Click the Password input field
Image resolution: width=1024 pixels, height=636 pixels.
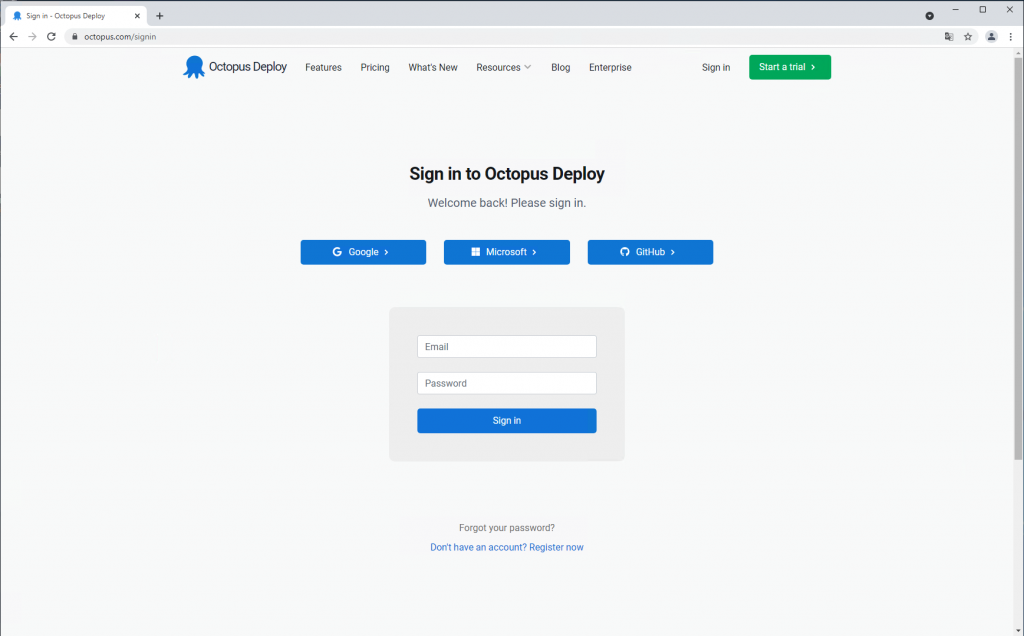click(507, 383)
